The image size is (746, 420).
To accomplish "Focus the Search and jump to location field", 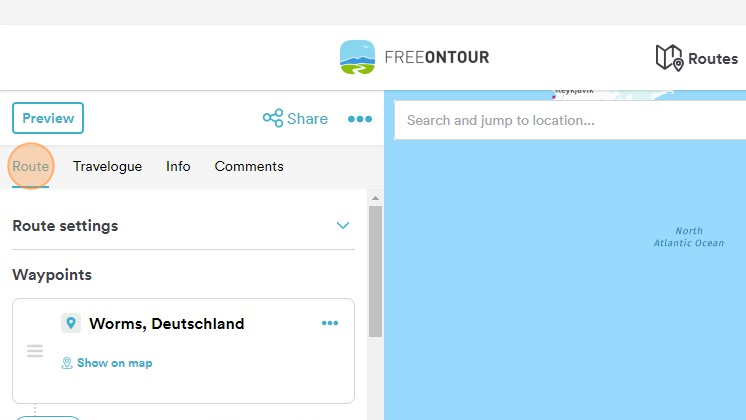I will coord(570,120).
